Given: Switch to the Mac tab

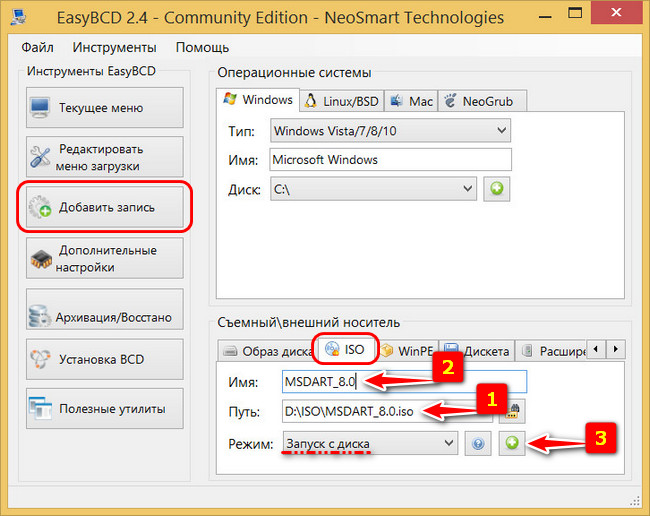Looking at the screenshot, I should click(x=411, y=101).
